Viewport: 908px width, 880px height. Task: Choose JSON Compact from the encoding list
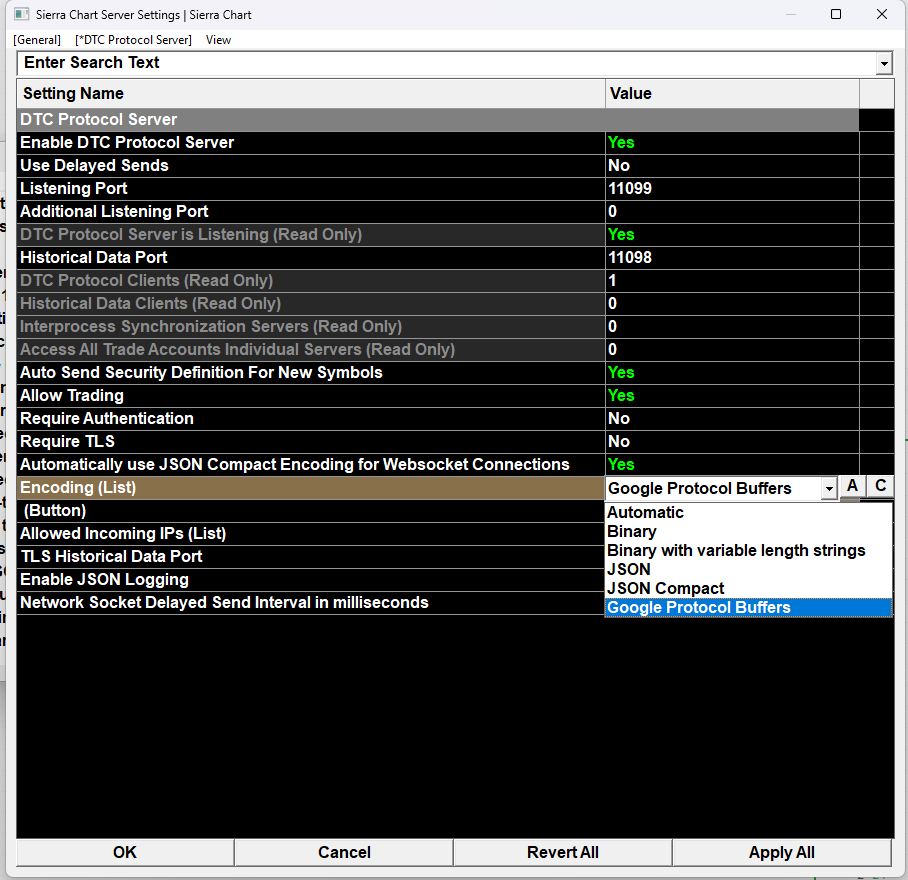(749, 589)
